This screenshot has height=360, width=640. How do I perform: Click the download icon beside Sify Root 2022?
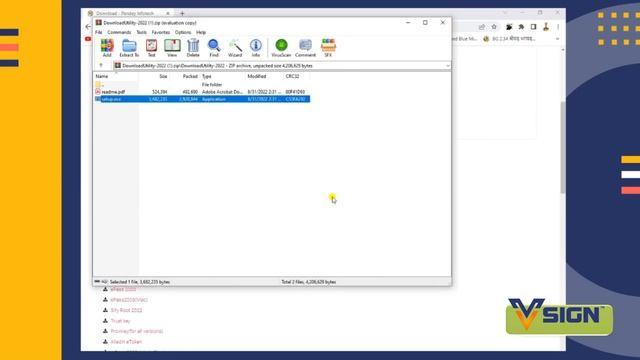(105, 310)
